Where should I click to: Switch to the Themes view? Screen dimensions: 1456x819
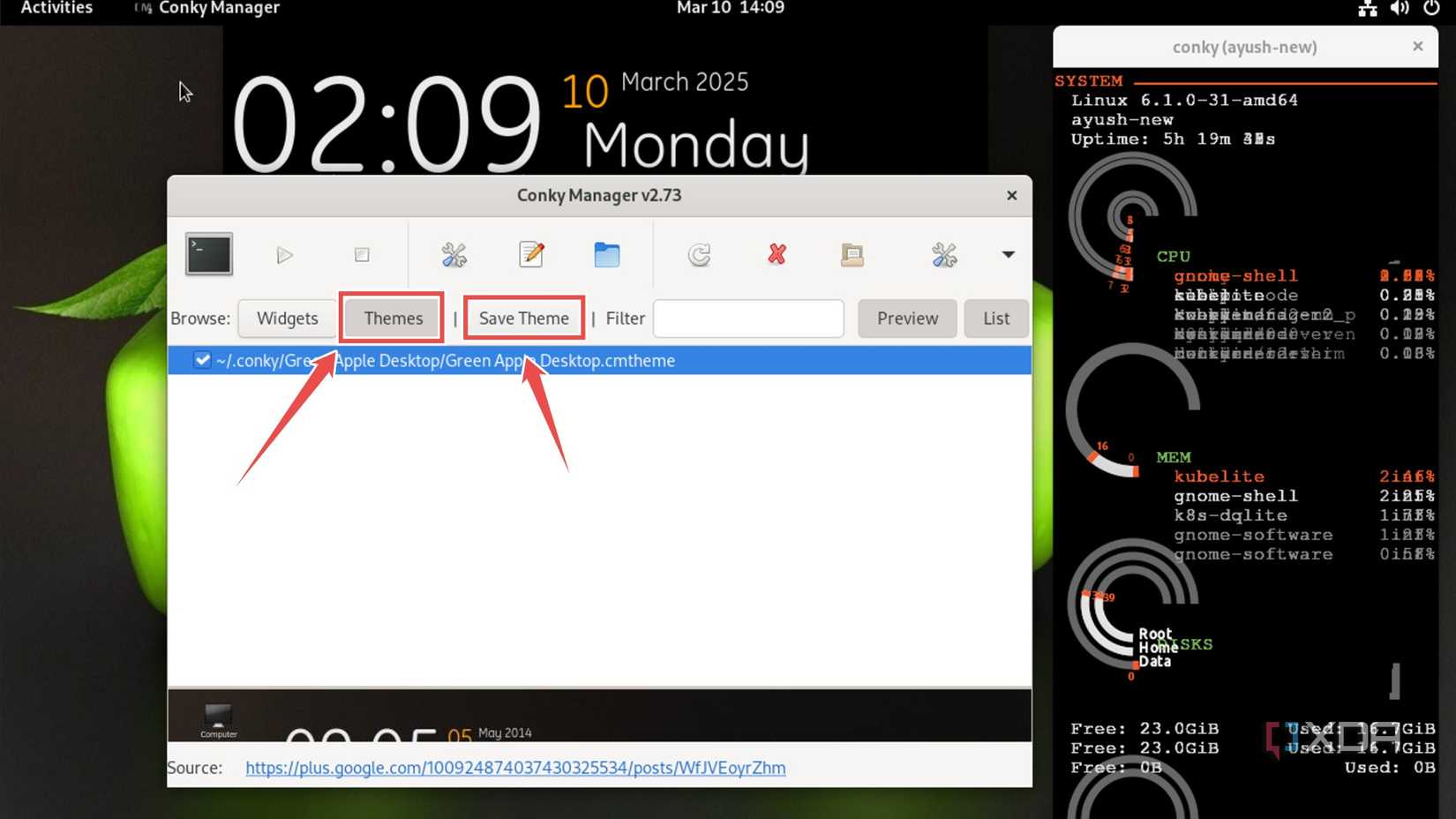pos(391,319)
